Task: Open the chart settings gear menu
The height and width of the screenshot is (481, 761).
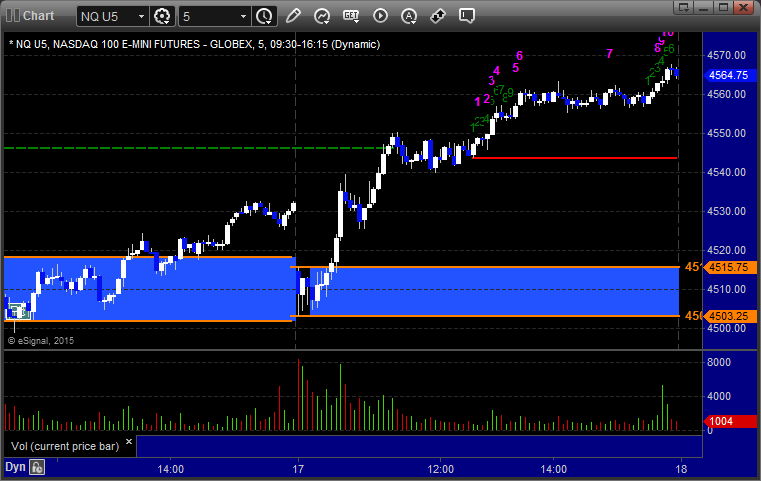Action: (162, 16)
